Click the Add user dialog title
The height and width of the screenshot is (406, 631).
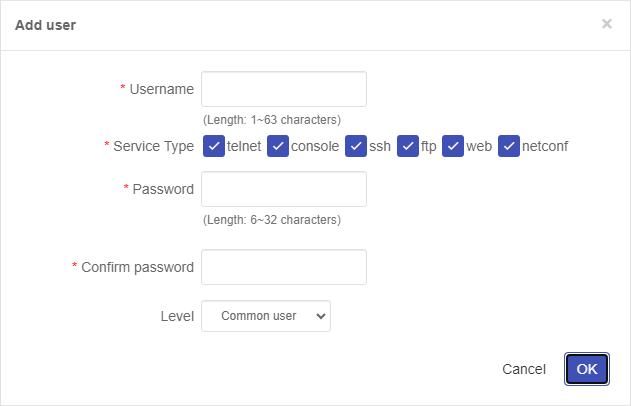coord(46,25)
